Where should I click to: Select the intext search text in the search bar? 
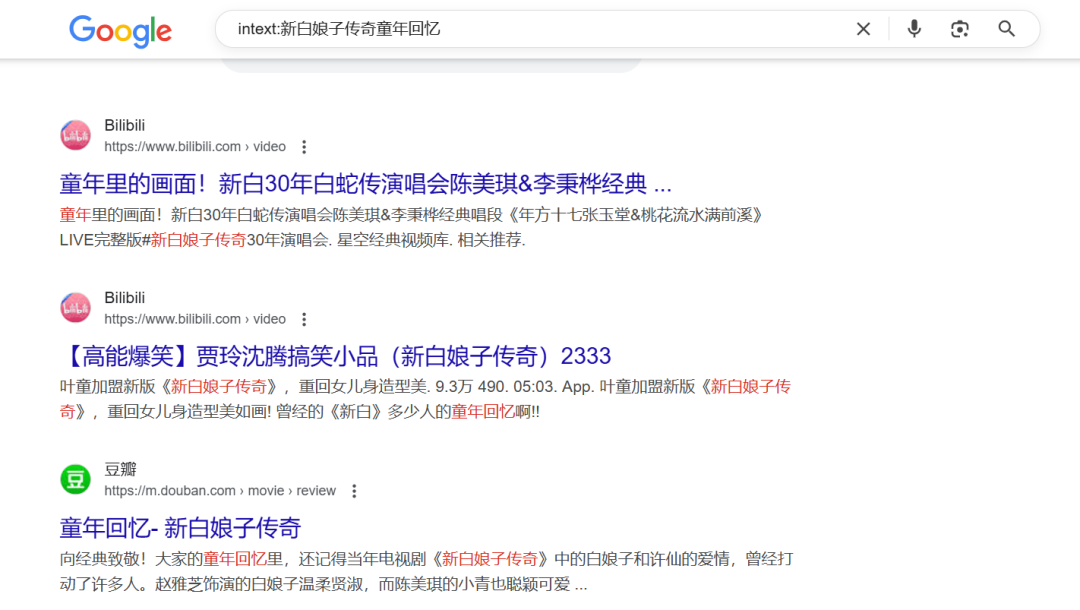(340, 29)
